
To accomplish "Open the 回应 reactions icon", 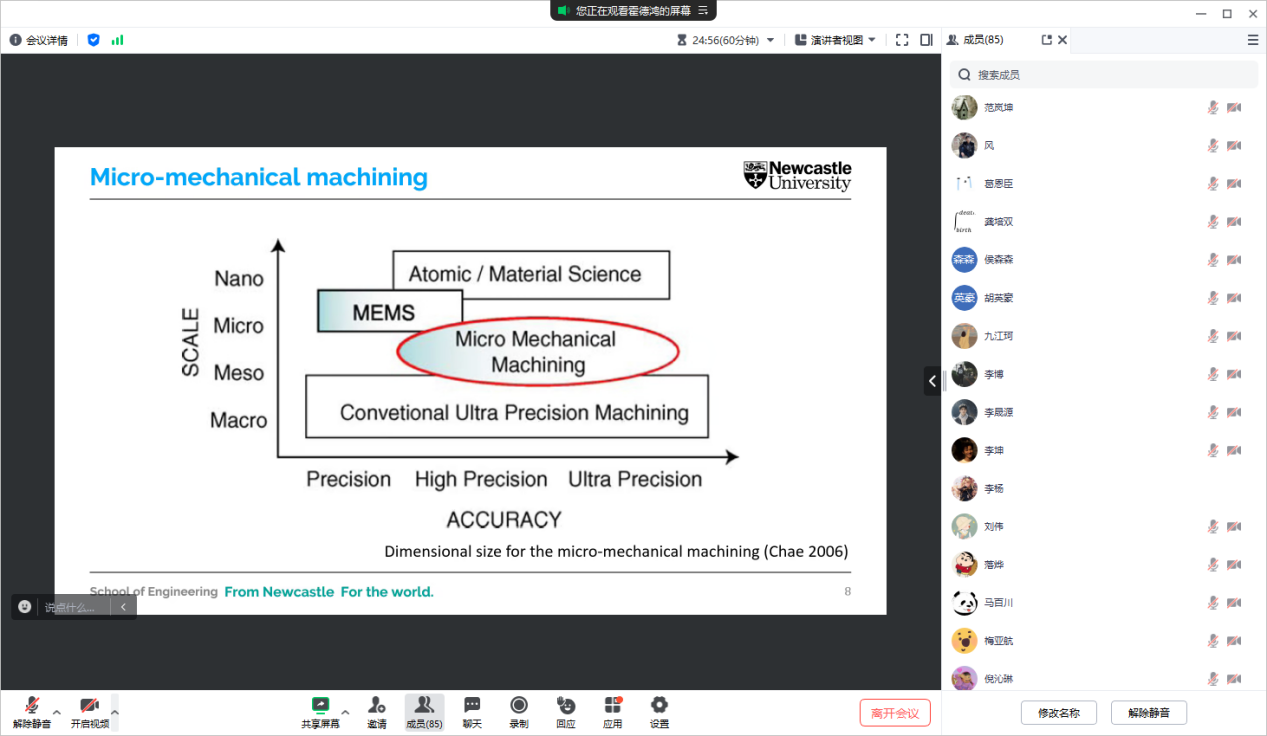I will [566, 710].
